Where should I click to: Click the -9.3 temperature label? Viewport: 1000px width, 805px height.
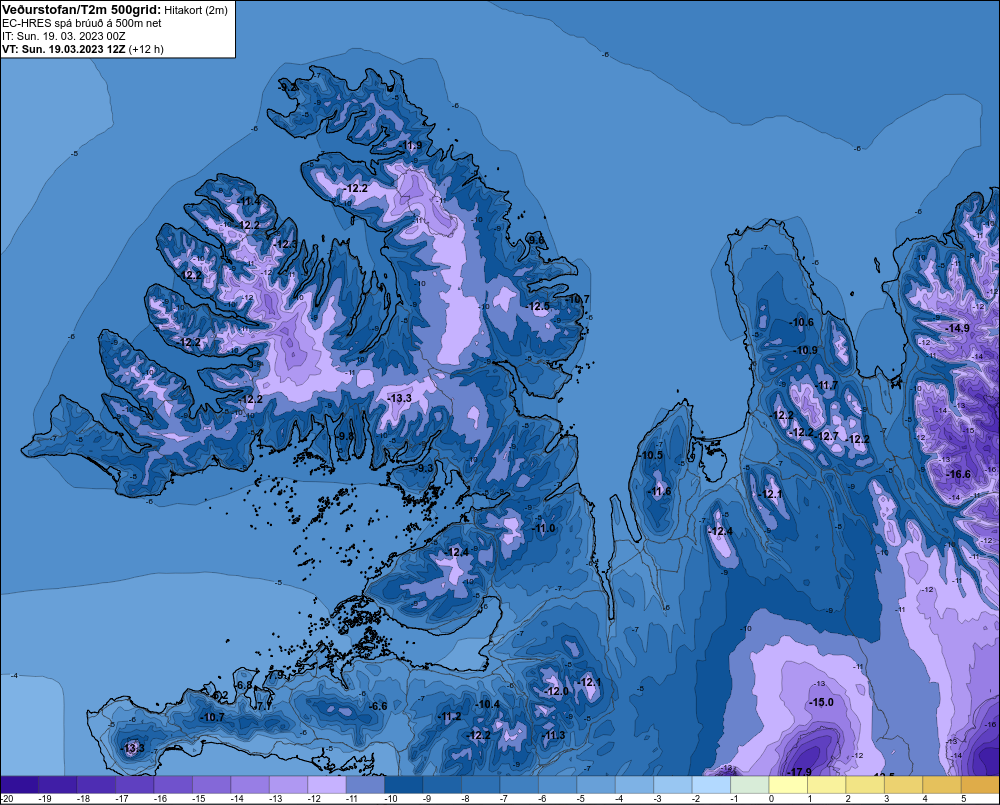pyautogui.click(x=424, y=468)
